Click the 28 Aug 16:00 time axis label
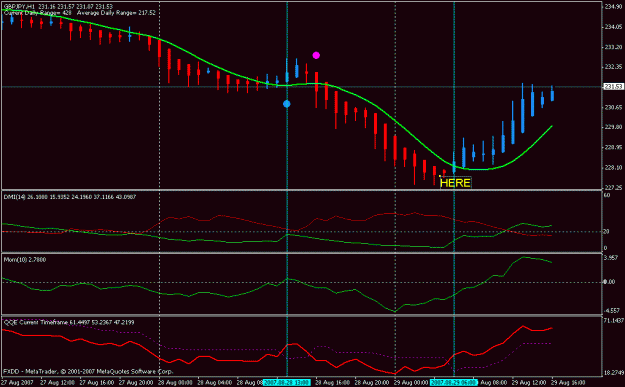 [x=332, y=383]
